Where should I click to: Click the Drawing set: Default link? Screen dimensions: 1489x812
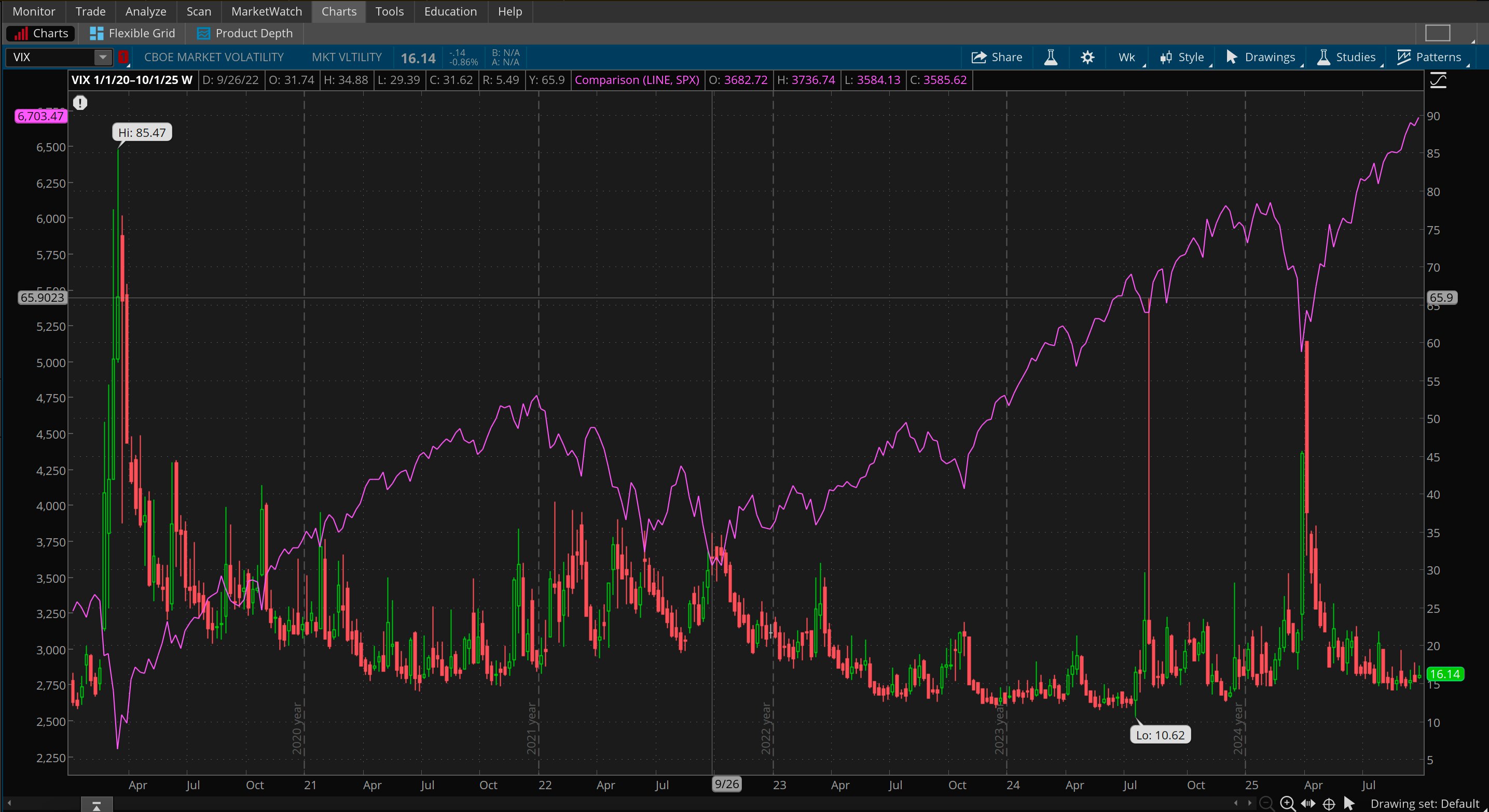point(1425,803)
